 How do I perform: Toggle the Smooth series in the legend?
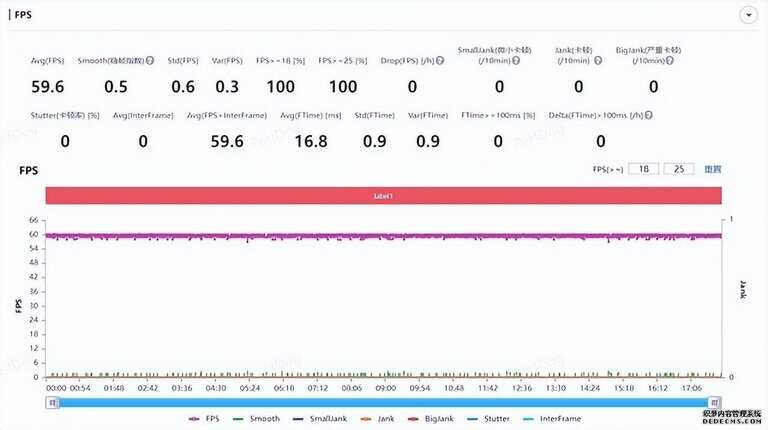pyautogui.click(x=256, y=419)
